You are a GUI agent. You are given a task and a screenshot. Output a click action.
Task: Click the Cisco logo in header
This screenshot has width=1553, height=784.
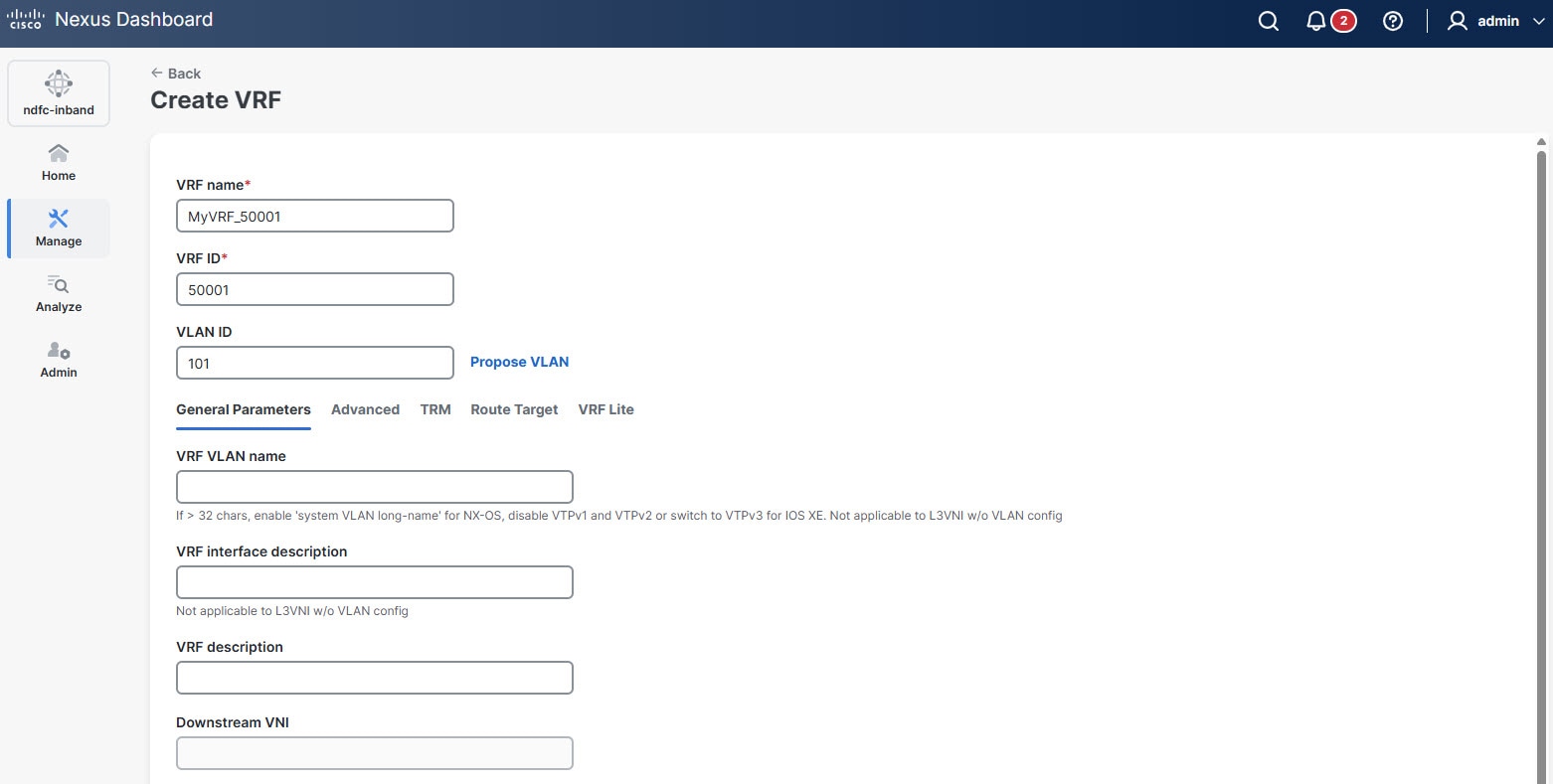coord(26,19)
